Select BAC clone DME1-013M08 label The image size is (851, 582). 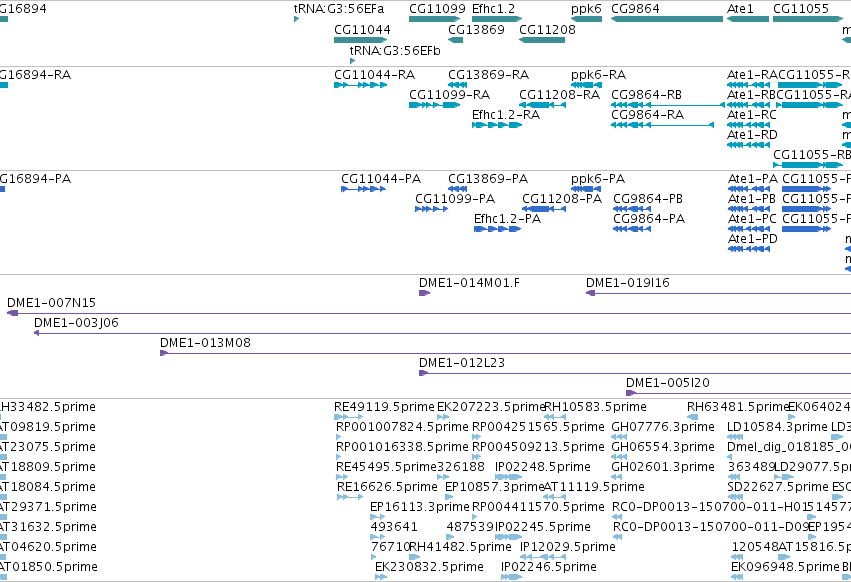(x=205, y=343)
